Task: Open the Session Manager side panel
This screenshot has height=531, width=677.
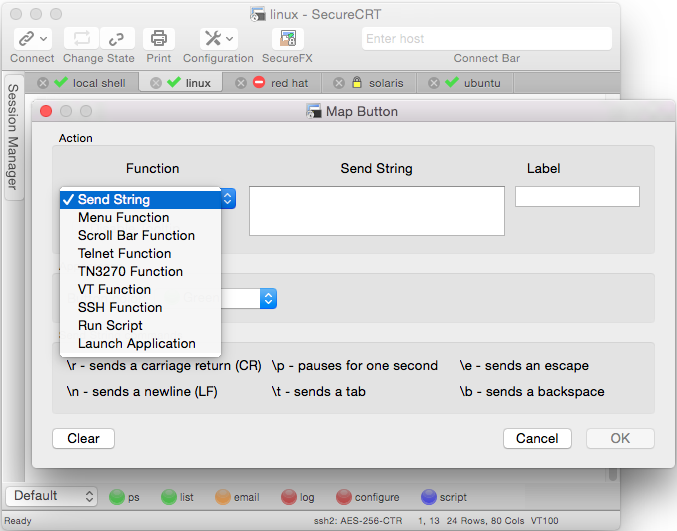Action: tap(13, 137)
